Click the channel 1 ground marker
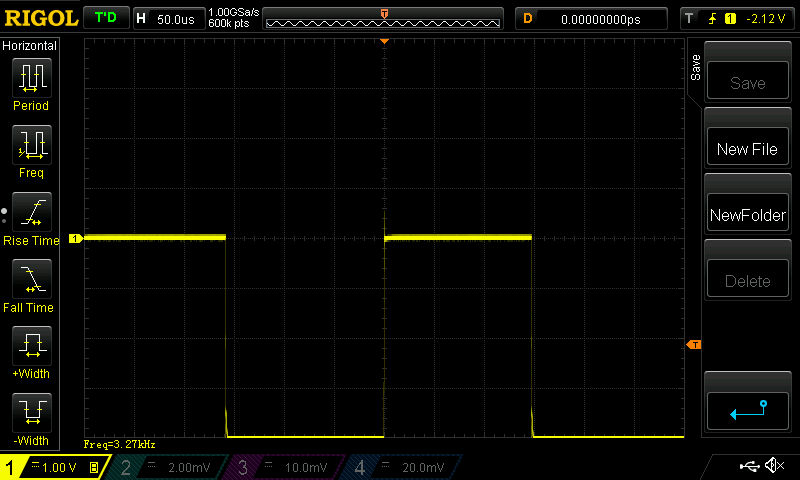Viewport: 800px width, 480px height. tap(76, 238)
